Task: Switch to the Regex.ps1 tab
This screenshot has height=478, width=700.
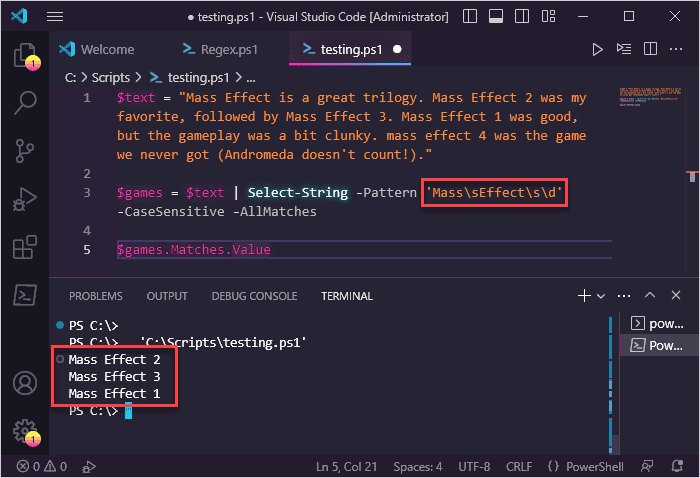Action: (221, 49)
